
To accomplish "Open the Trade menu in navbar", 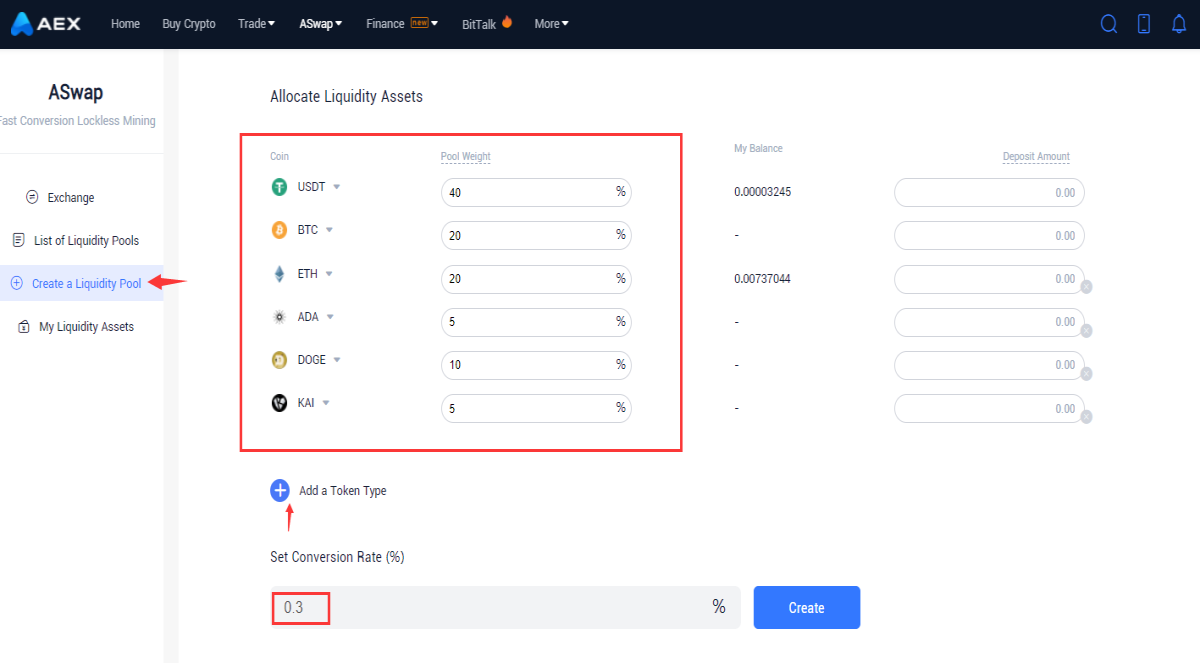I will click(x=256, y=24).
